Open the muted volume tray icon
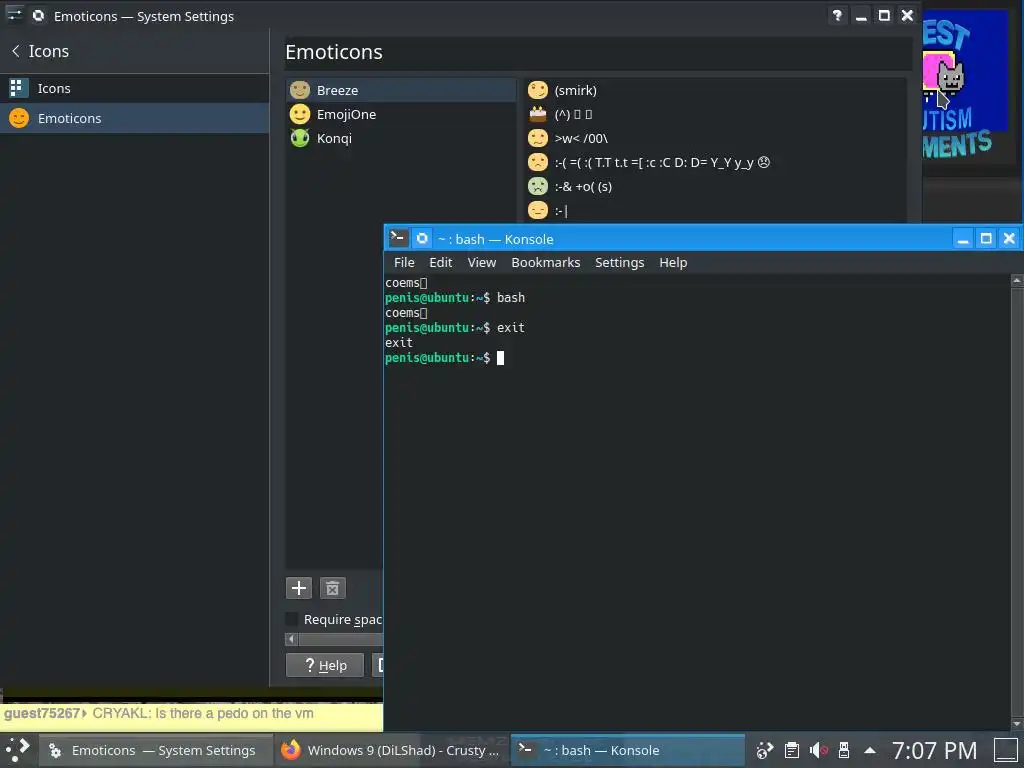Screen dimensions: 1024x768 [x=818, y=750]
